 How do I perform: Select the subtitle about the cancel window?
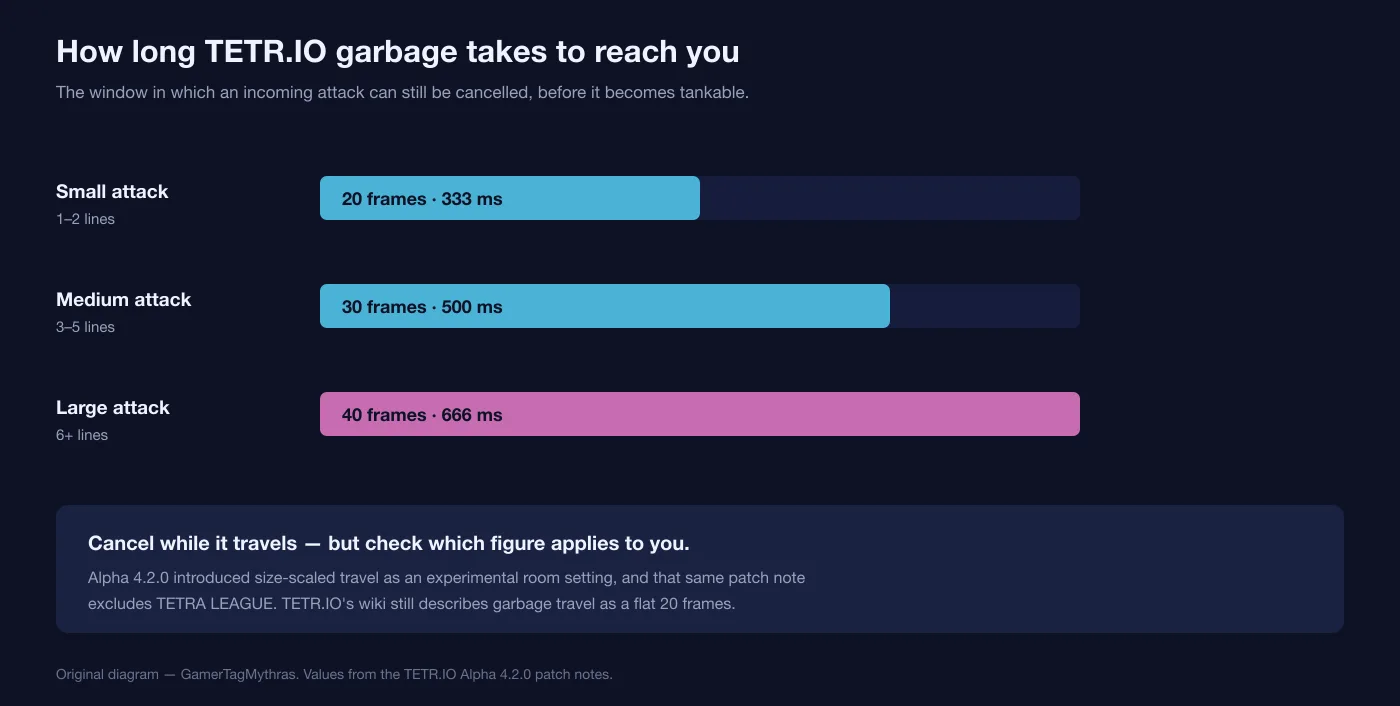point(402,92)
